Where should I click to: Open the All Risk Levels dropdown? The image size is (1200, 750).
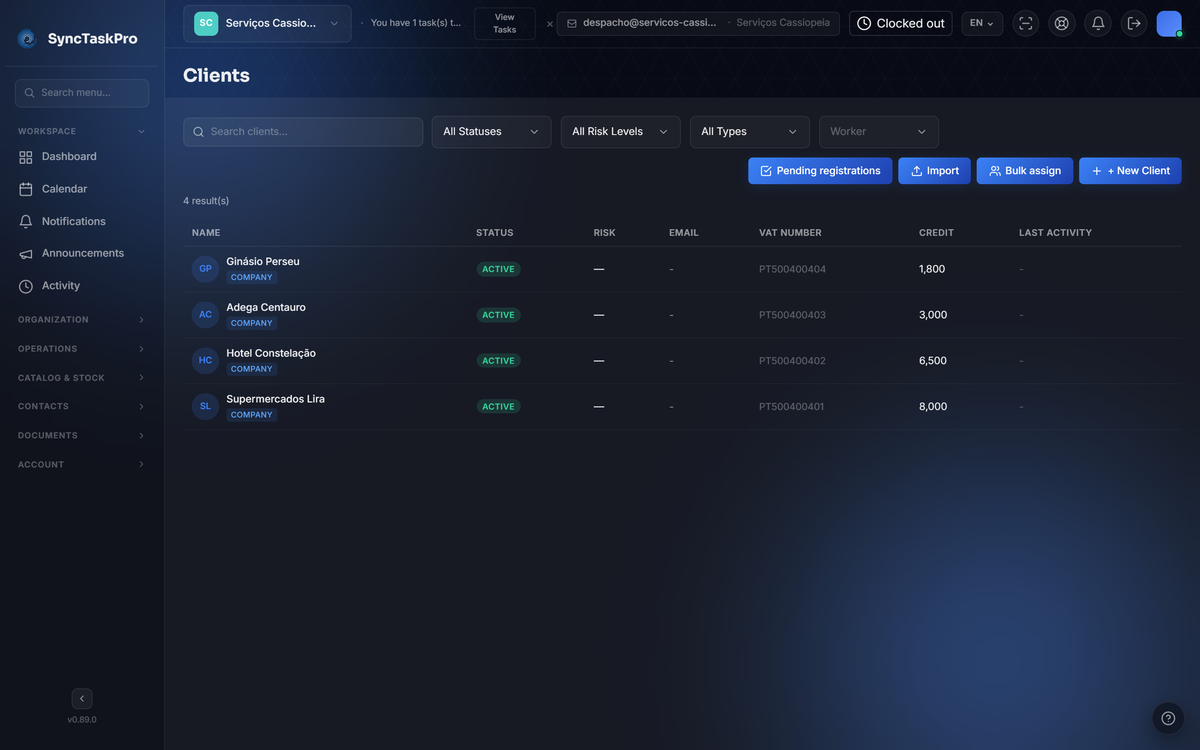620,132
